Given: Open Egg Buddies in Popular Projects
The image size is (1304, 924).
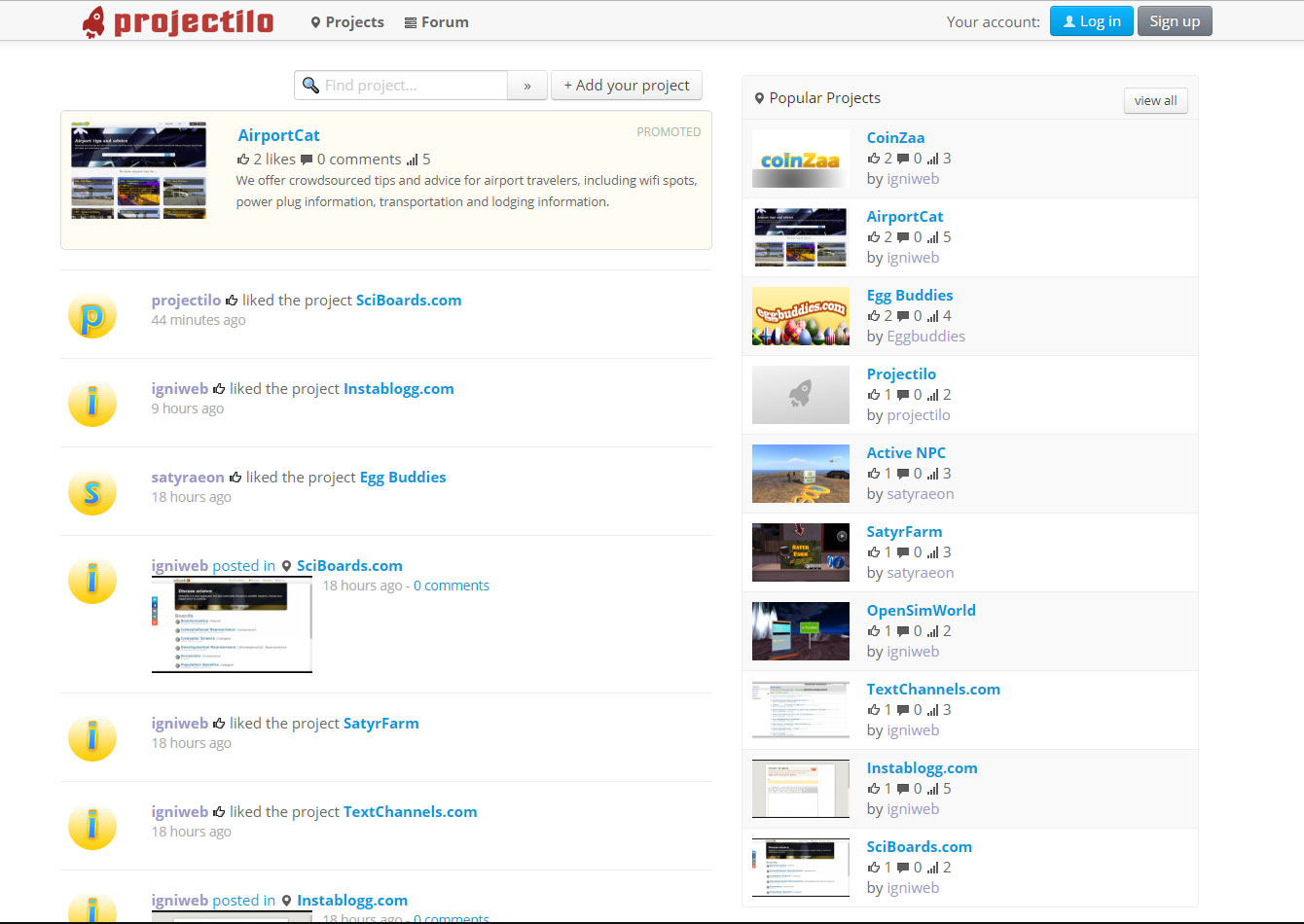Looking at the screenshot, I should coord(910,296).
